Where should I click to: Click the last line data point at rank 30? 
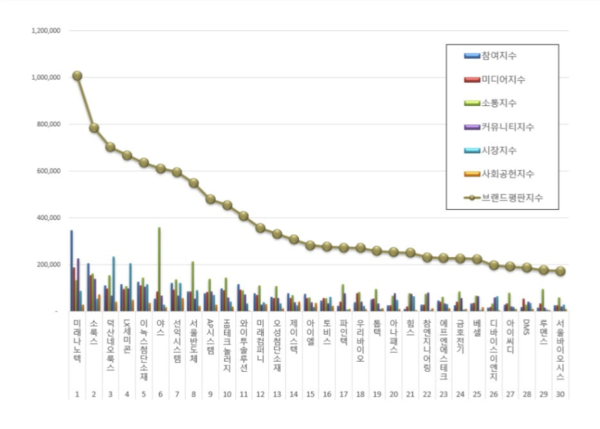561,271
